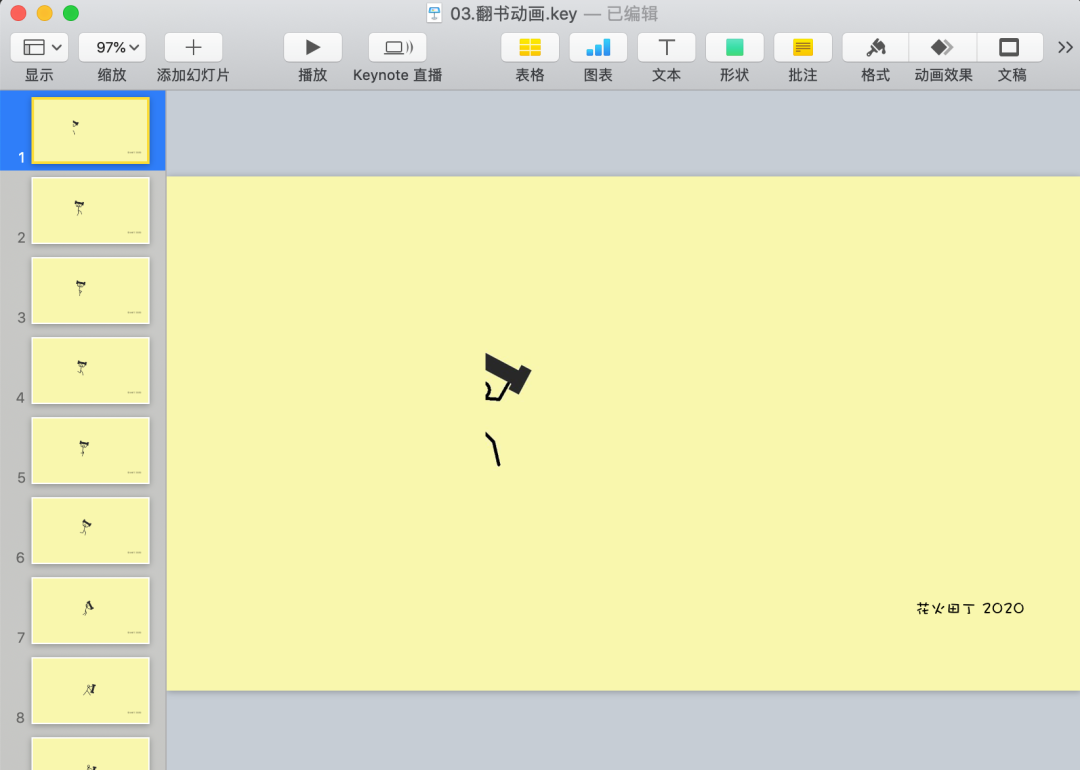The width and height of the screenshot is (1080, 770).
Task: Insert a chart using the 图表 icon
Action: 598,48
